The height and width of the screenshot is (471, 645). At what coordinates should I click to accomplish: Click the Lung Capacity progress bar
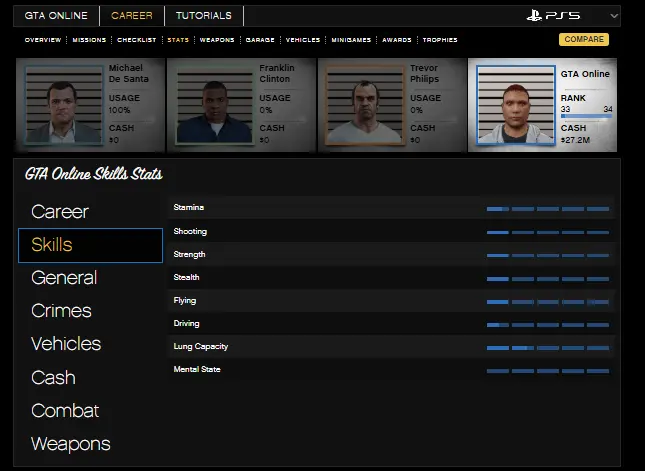point(547,347)
